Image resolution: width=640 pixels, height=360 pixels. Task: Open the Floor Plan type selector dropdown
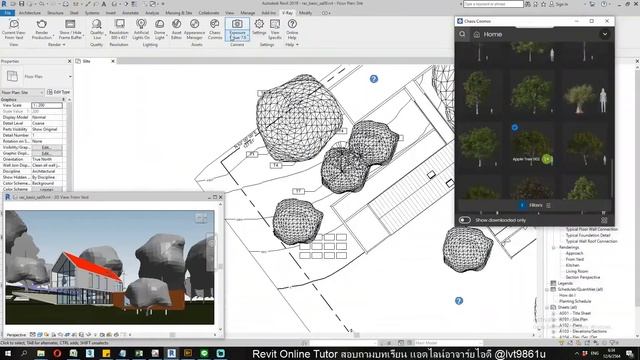coord(70,76)
